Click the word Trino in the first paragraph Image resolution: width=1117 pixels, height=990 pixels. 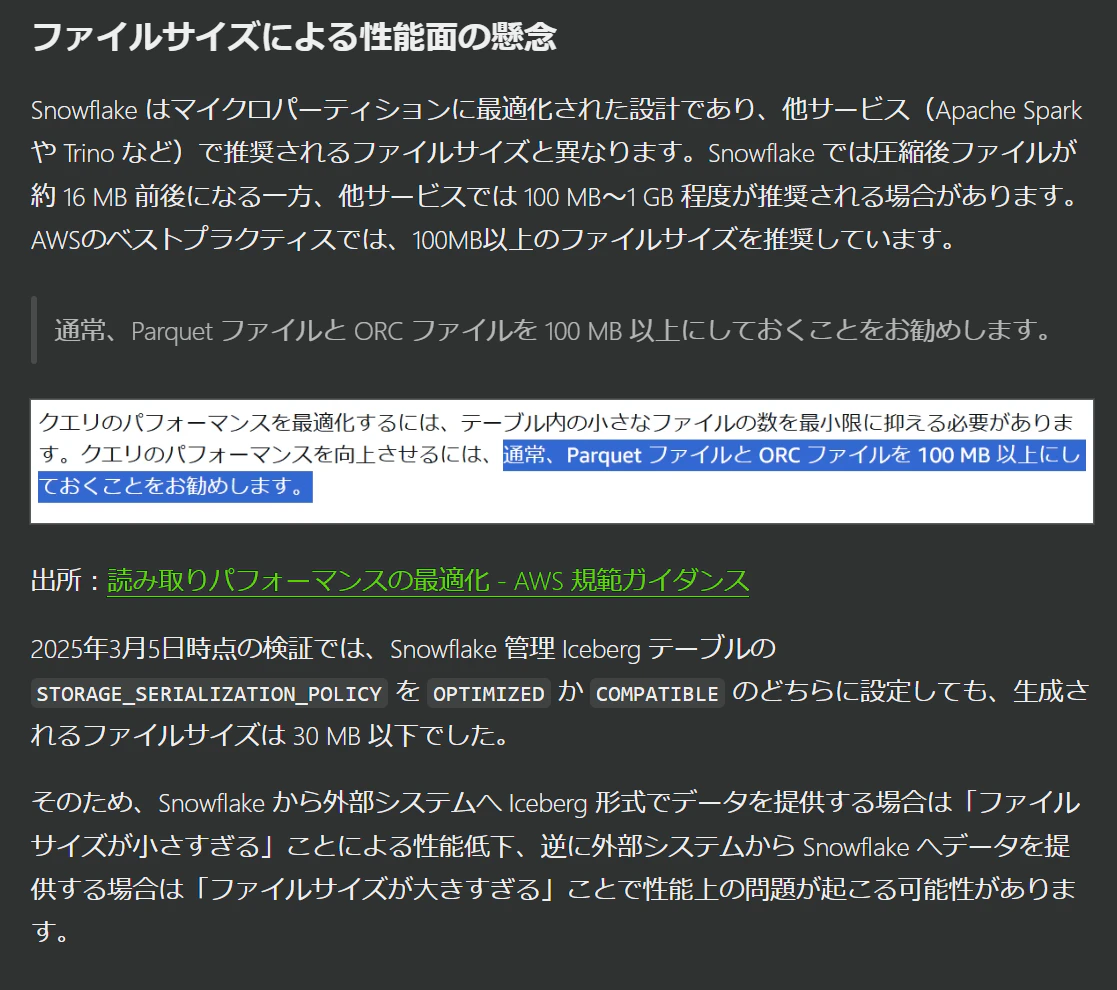click(89, 153)
